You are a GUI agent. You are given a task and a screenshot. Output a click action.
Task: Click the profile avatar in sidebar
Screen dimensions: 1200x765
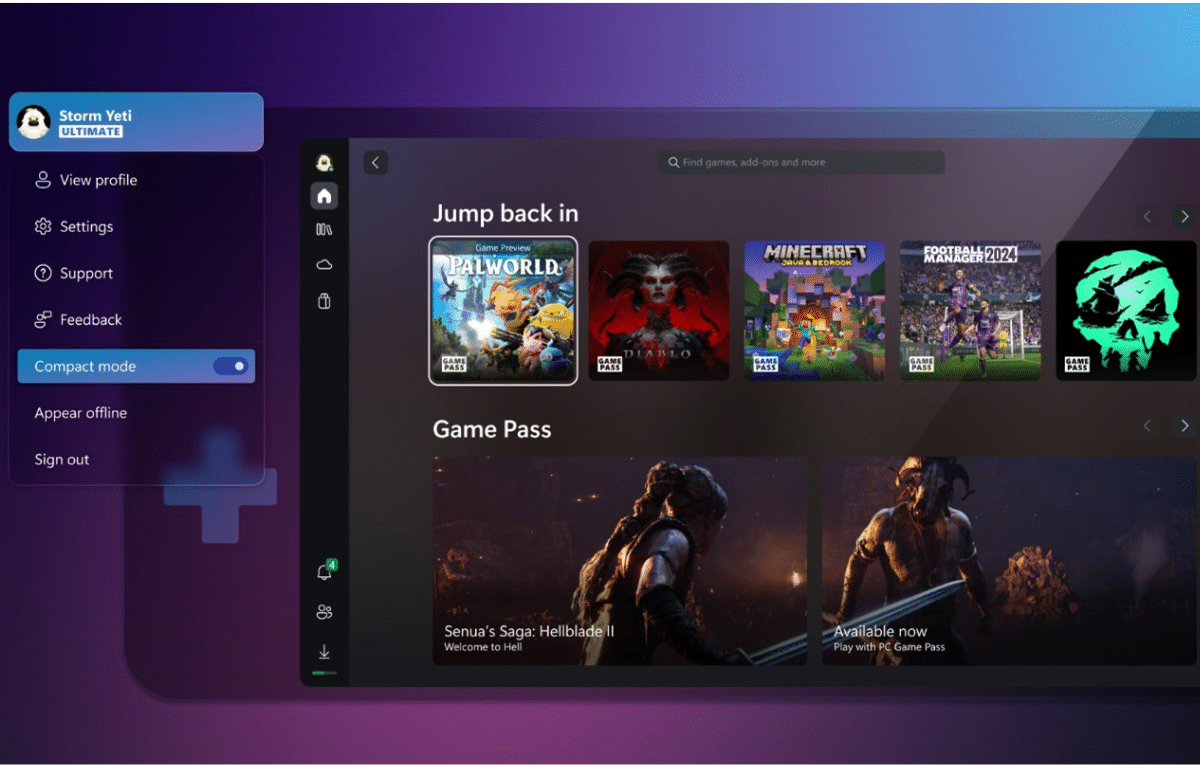324,162
